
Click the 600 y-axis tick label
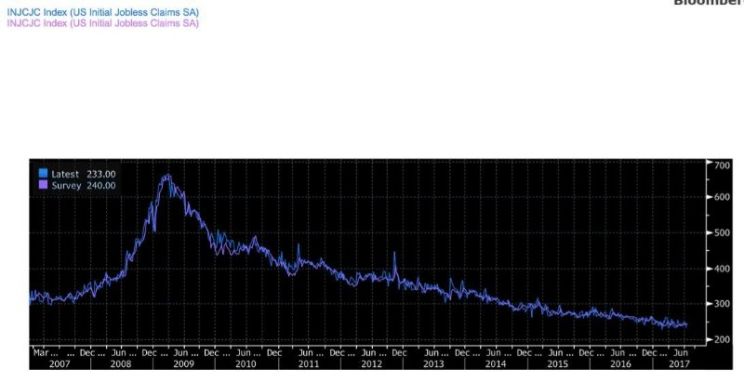click(x=723, y=197)
